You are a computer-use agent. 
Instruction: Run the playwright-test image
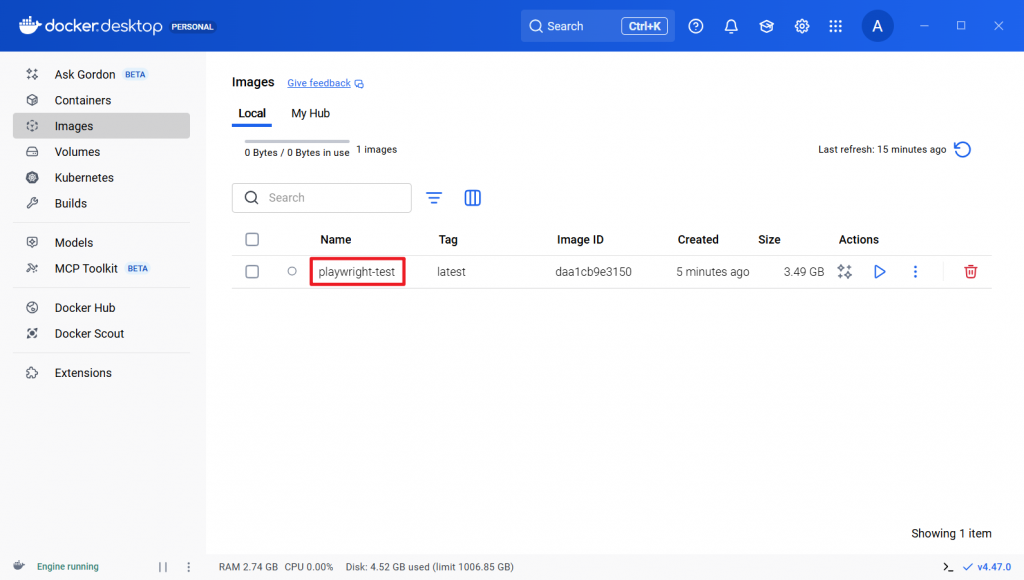click(x=880, y=272)
